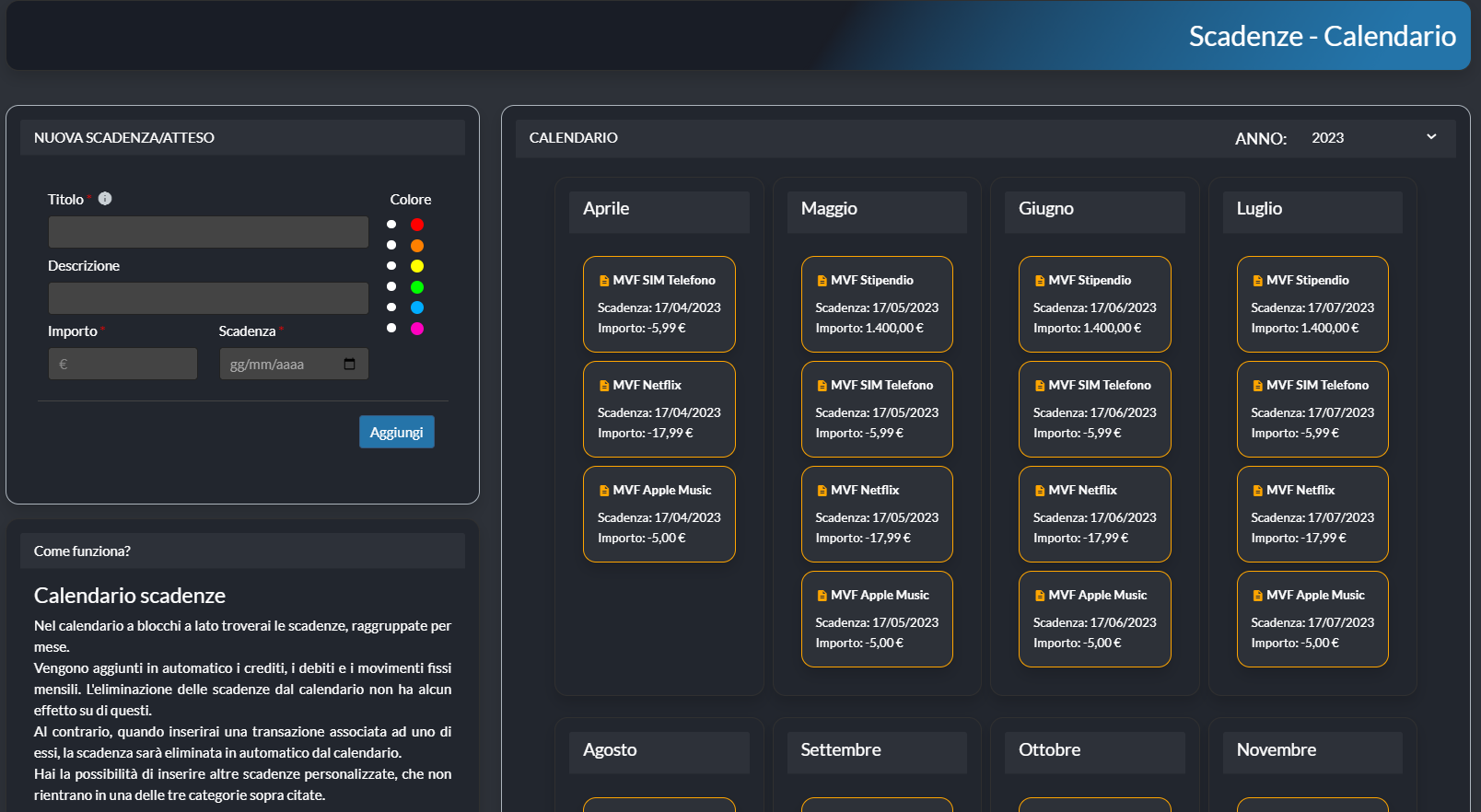Select the radio button for blue color
Viewport: 1481px width, 812px height.
click(391, 307)
